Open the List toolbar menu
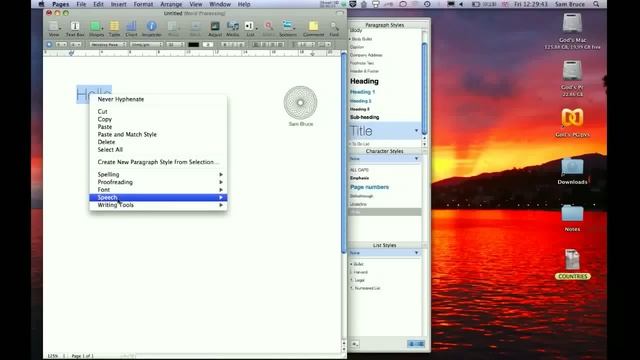The height and width of the screenshot is (360, 640). [250, 29]
